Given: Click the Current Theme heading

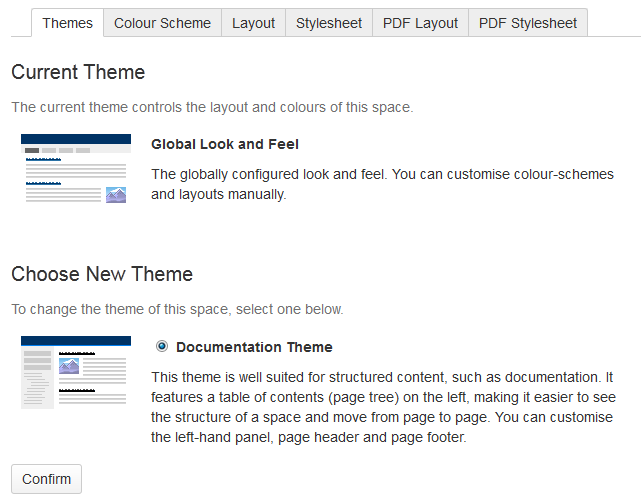Looking at the screenshot, I should click(78, 72).
